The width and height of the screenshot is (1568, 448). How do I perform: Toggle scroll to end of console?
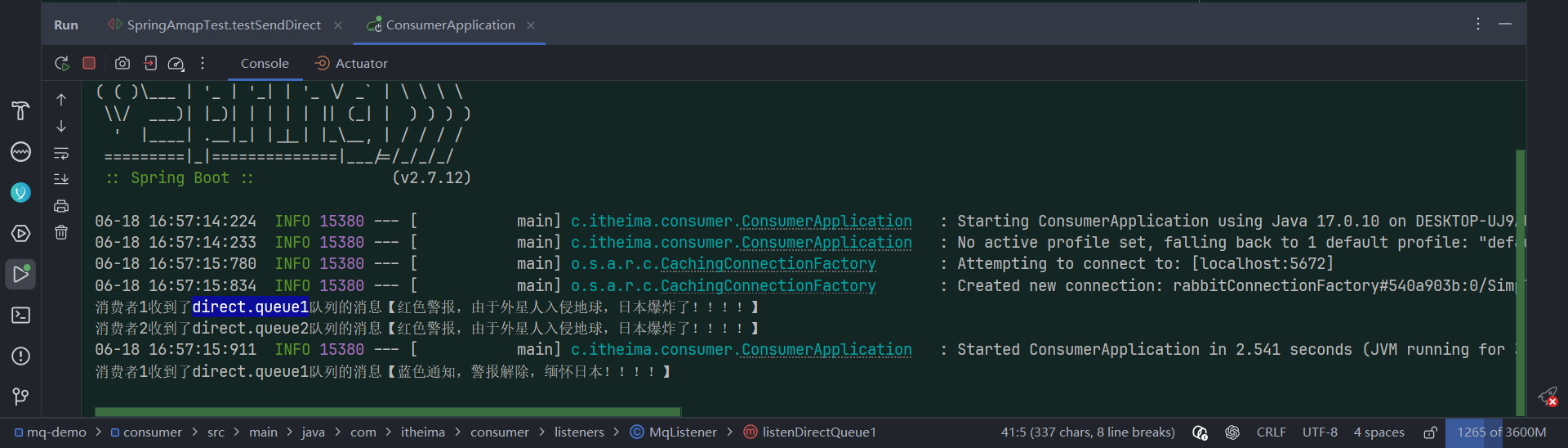[x=61, y=179]
